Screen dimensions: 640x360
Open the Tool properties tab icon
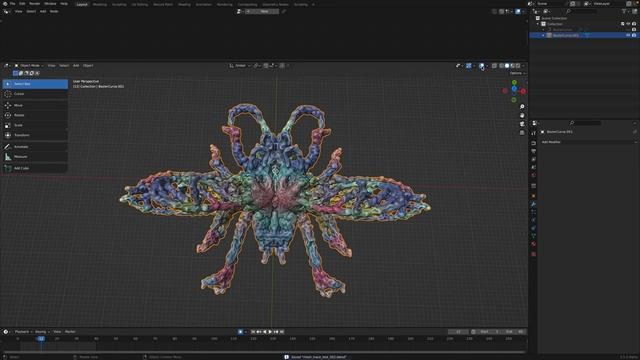tap(533, 133)
